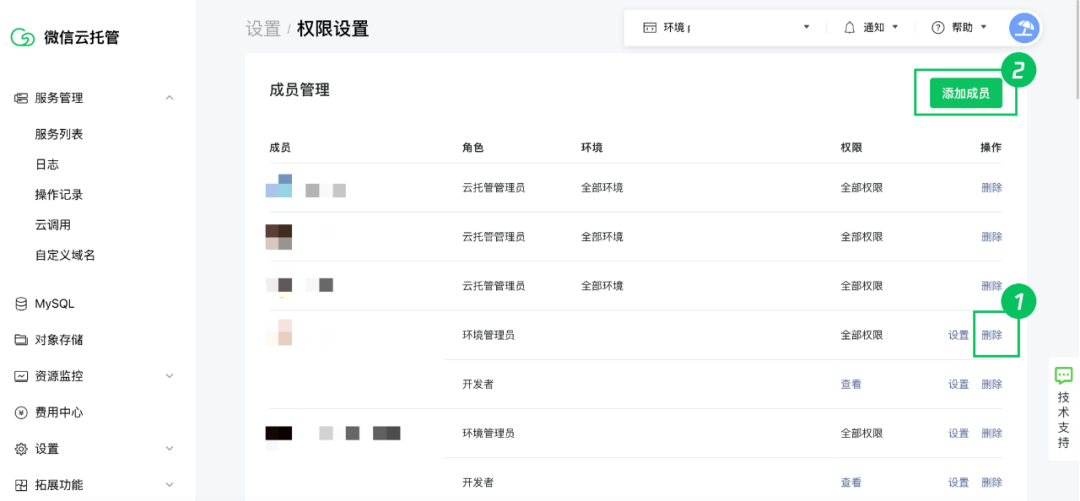Click 设置 in the first 开发者 row
The height and width of the screenshot is (501, 1080).
[959, 385]
